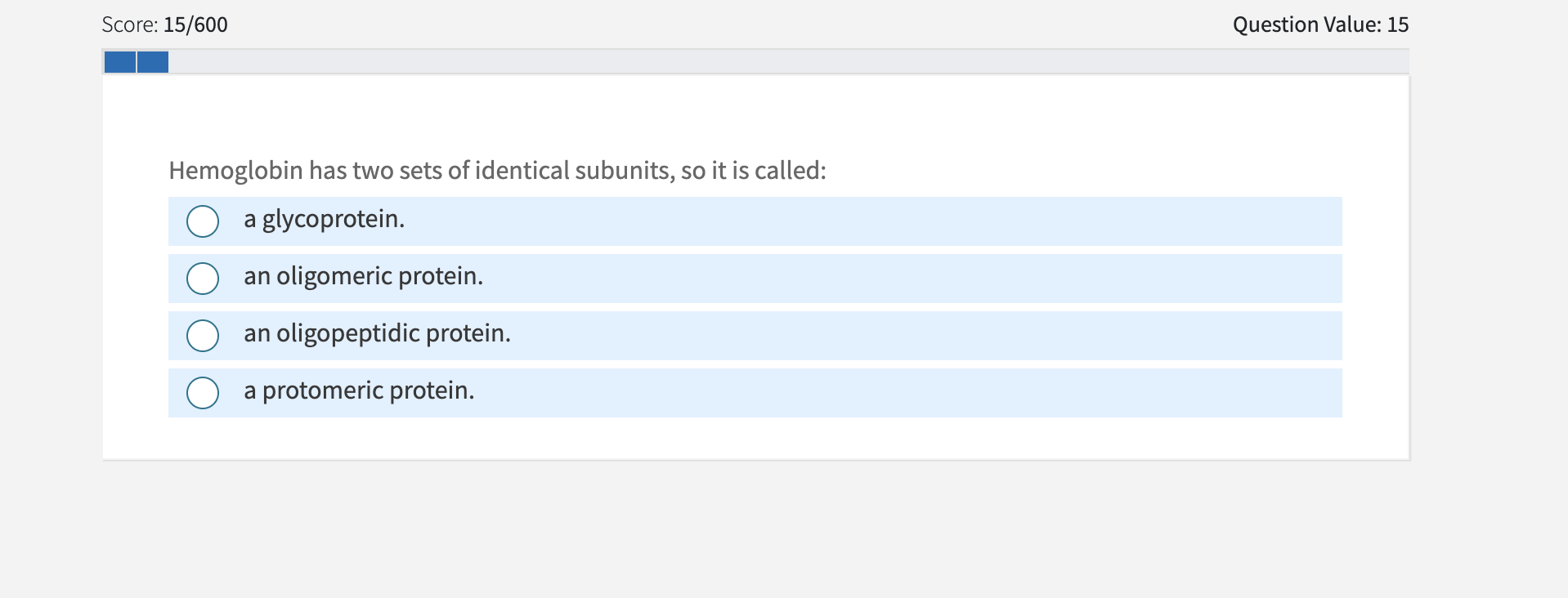Click the 'a glycoprotein' text label

(324, 219)
